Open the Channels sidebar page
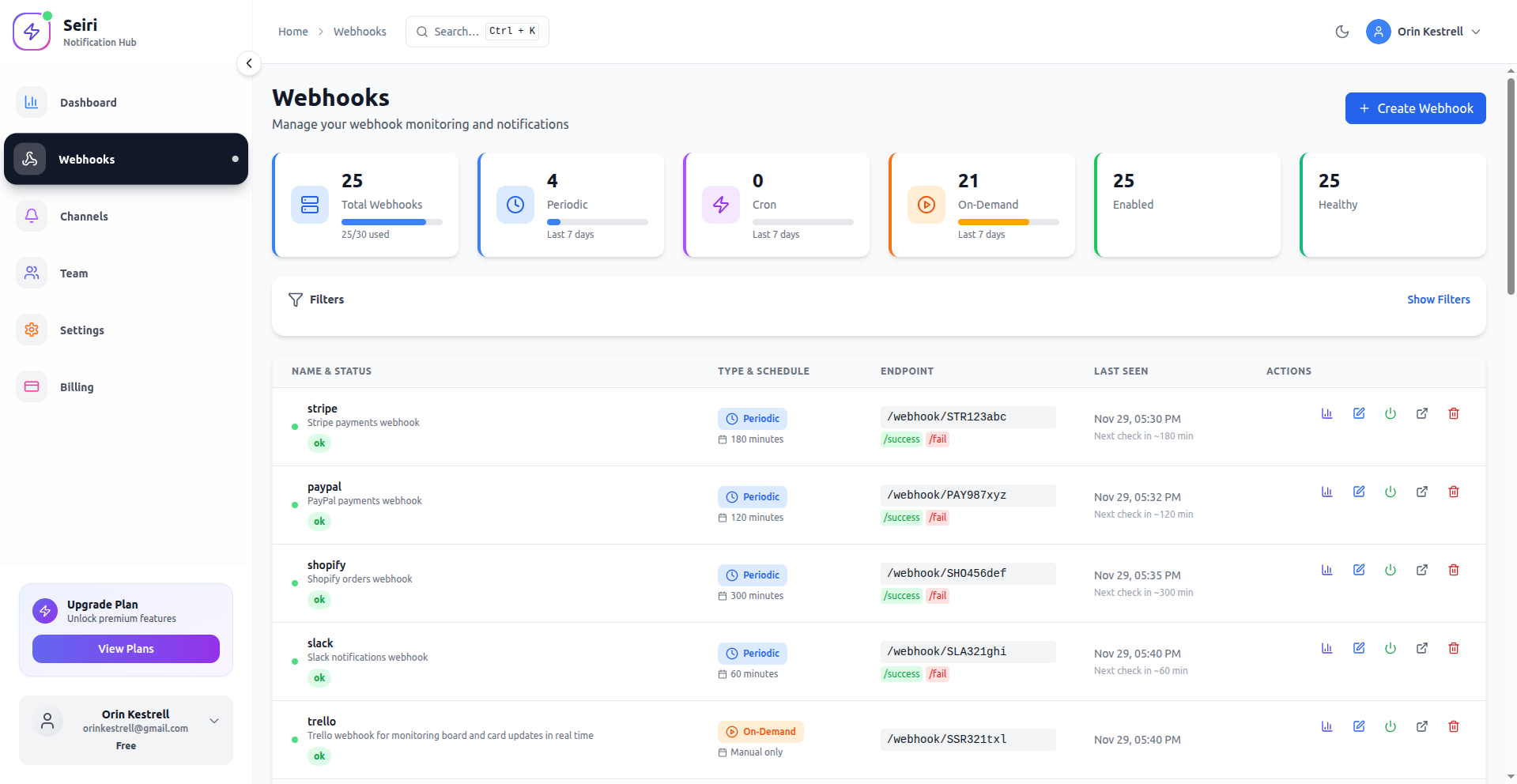 (x=84, y=217)
